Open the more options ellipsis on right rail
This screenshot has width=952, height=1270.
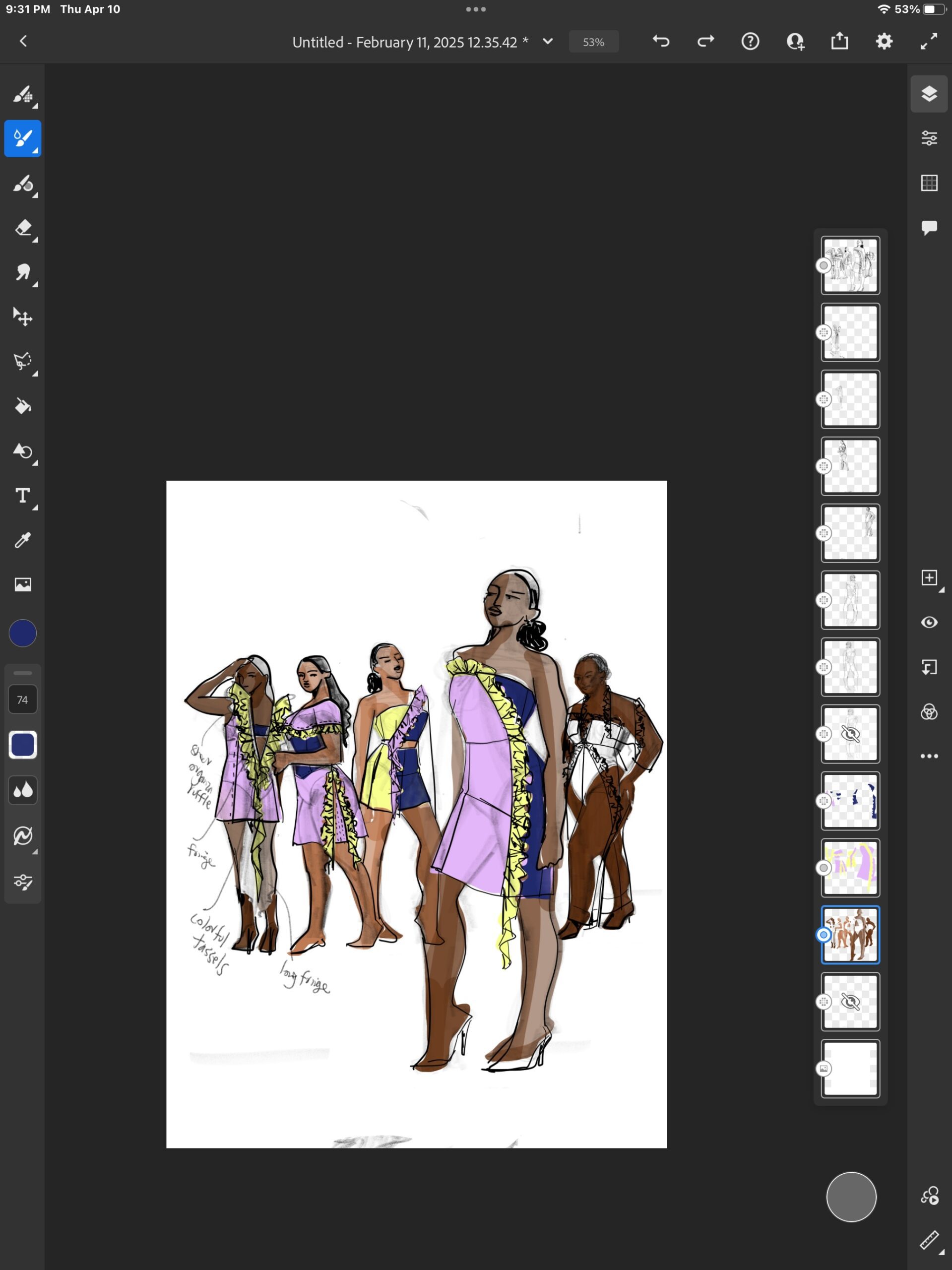pos(930,757)
